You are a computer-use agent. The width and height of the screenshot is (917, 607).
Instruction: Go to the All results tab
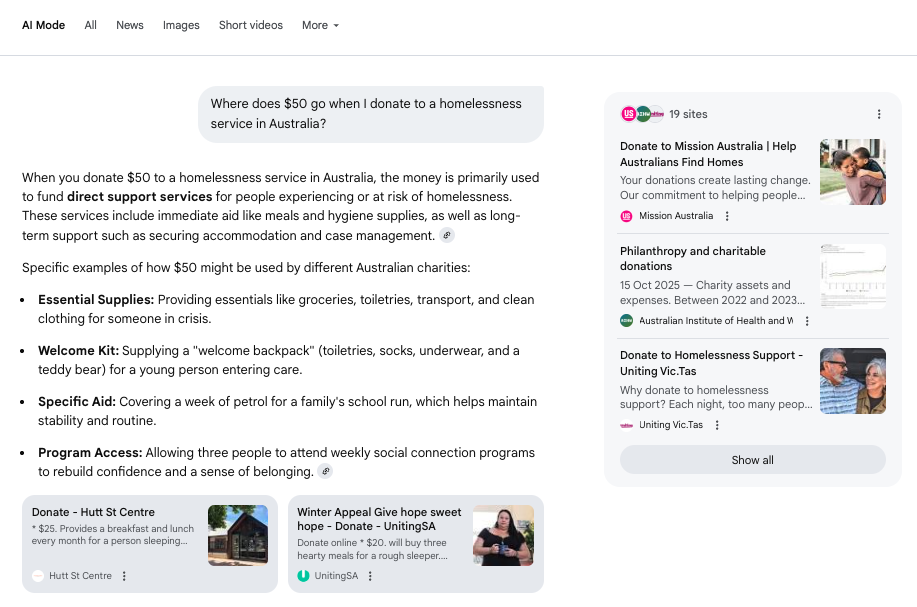[x=91, y=25]
